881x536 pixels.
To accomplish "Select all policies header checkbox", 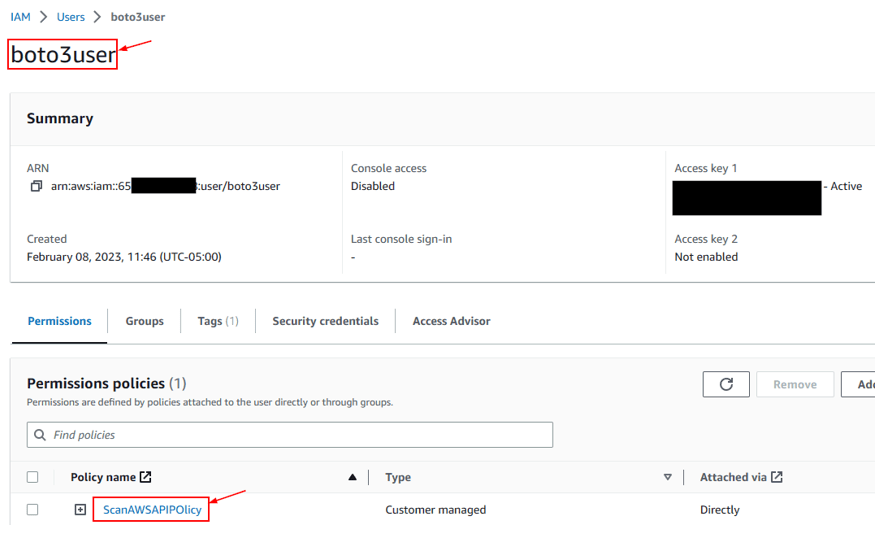I will [x=33, y=477].
